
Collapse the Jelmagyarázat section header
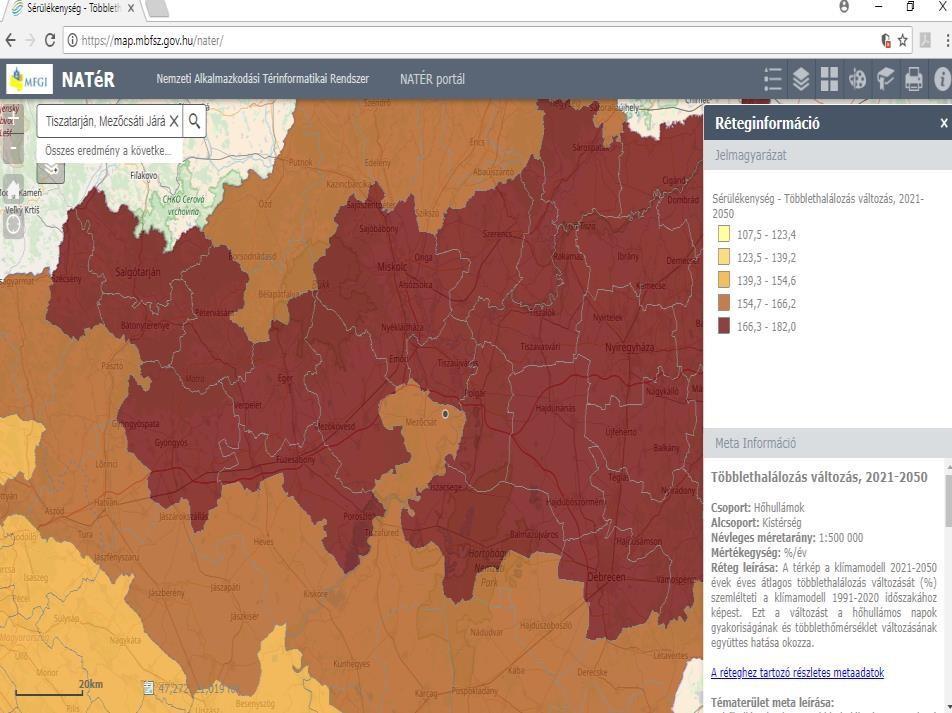[828, 155]
